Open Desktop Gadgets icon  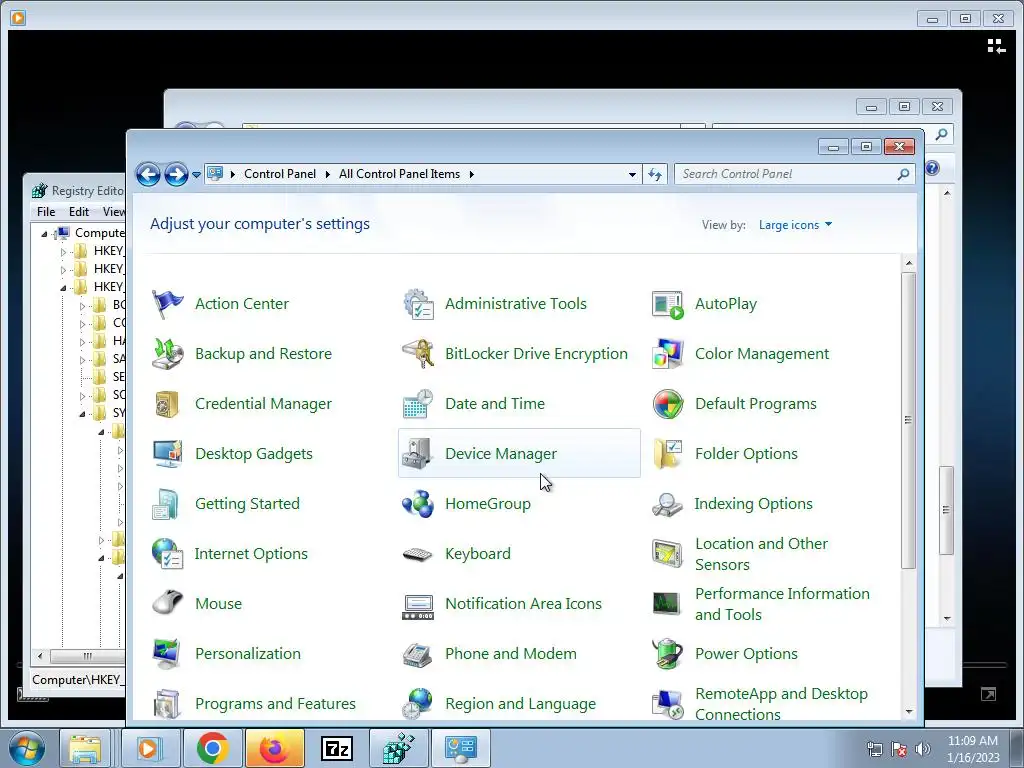pos(167,453)
